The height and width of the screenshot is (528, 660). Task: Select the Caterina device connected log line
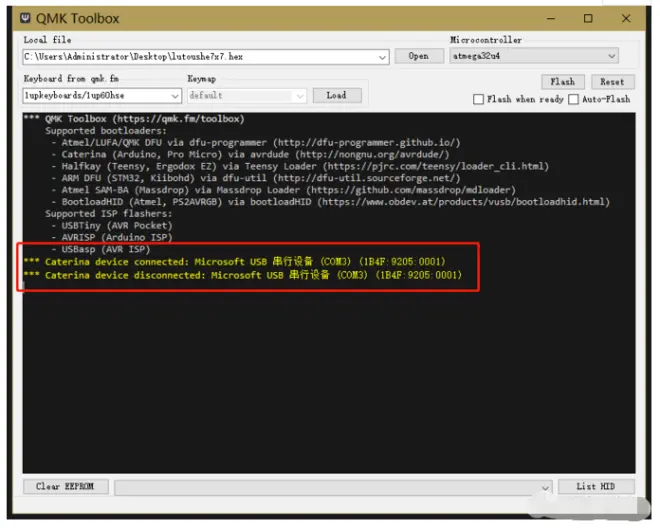234,262
